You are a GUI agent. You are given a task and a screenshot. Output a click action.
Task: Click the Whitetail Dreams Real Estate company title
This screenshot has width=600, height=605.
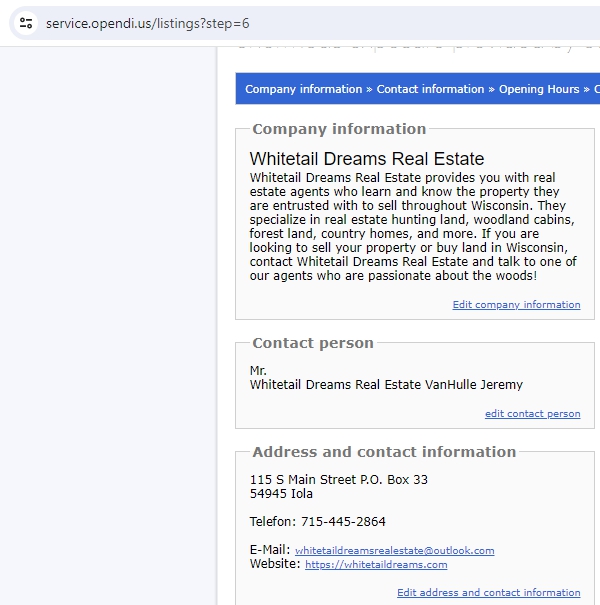point(366,159)
